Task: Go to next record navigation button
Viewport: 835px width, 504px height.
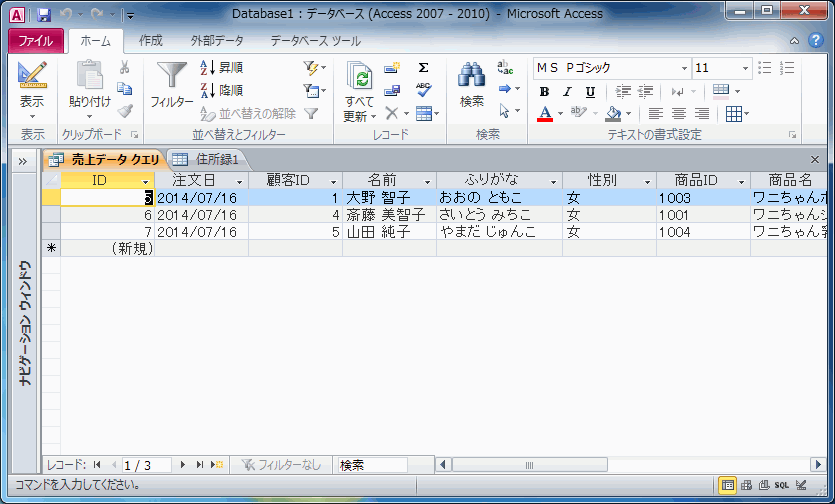Action: 183,465
